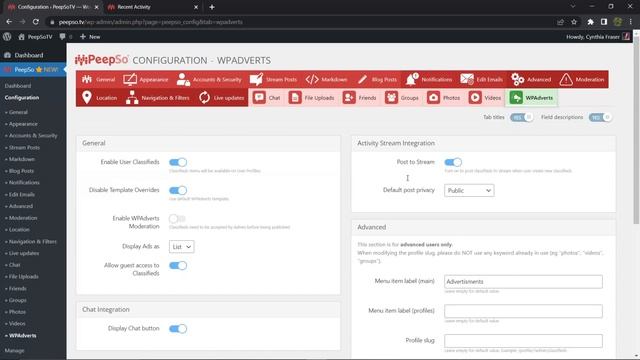Image resolution: width=640 pixels, height=360 pixels.
Task: Toggle Allow guest access to Classifieds
Action: (178, 266)
